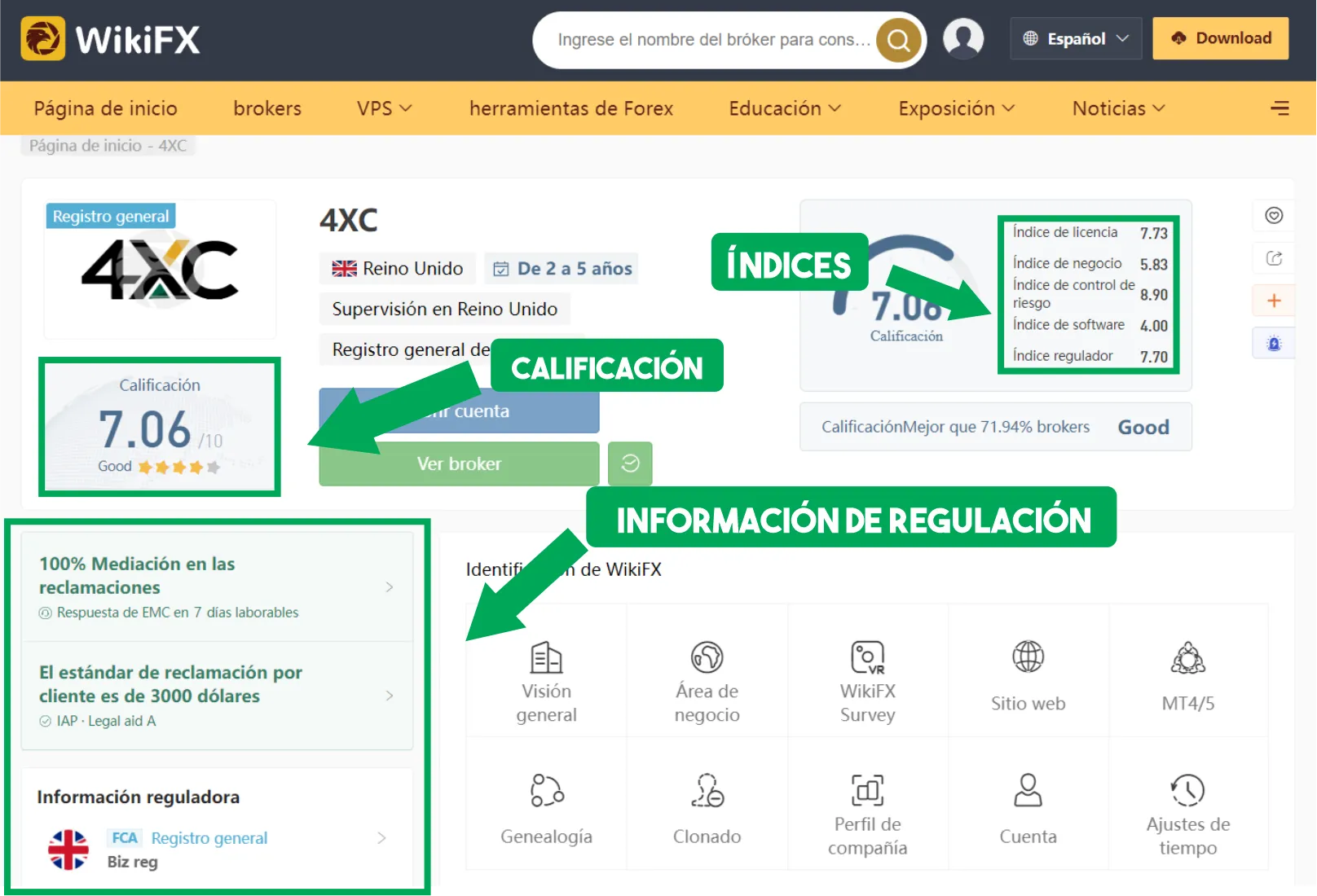Click the Download button
The image size is (1317, 896).
click(1220, 38)
